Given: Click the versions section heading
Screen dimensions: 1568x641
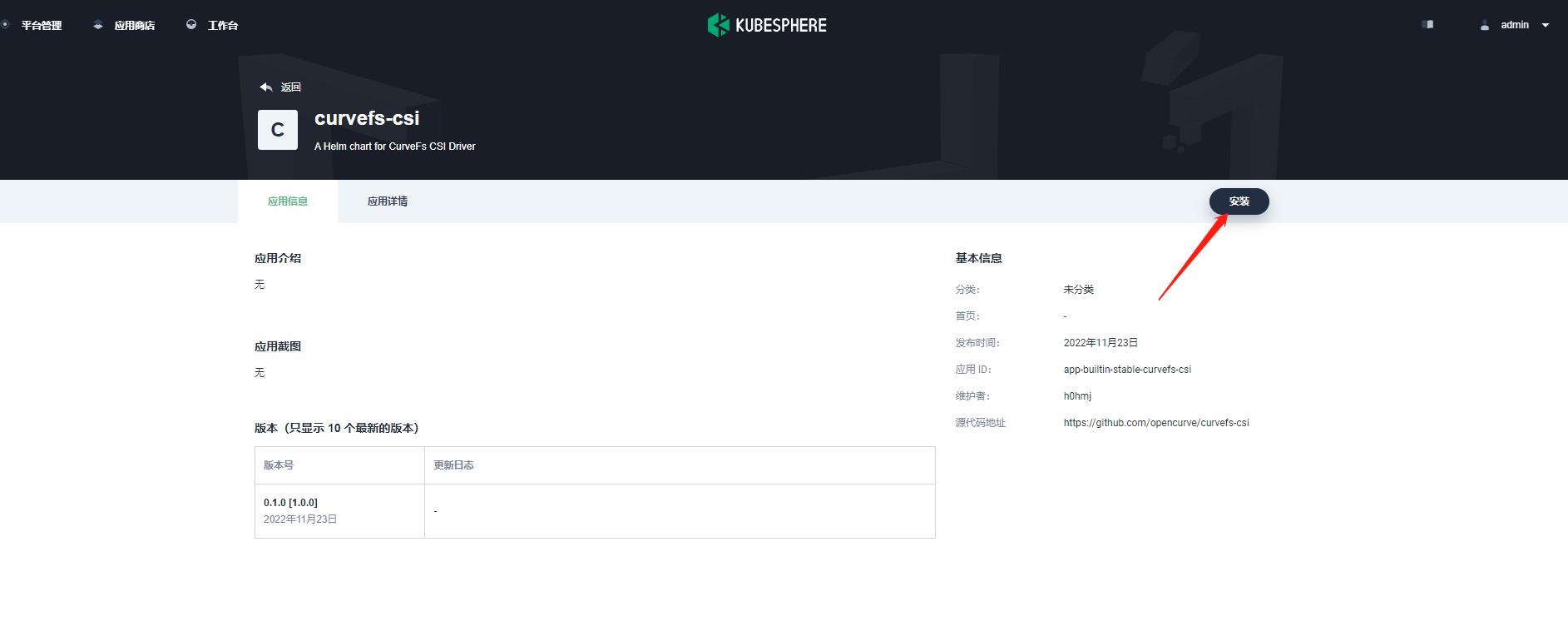Looking at the screenshot, I should [337, 428].
